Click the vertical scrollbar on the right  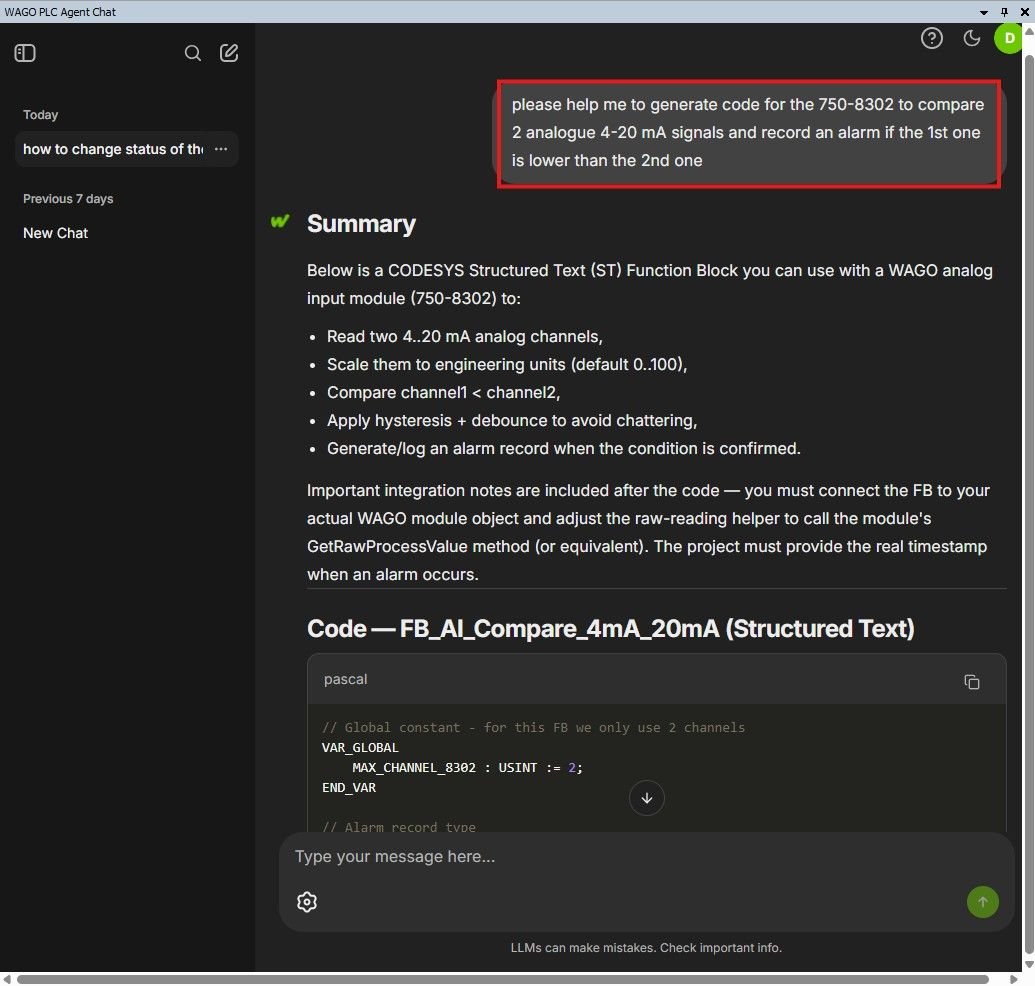tap(1028, 504)
